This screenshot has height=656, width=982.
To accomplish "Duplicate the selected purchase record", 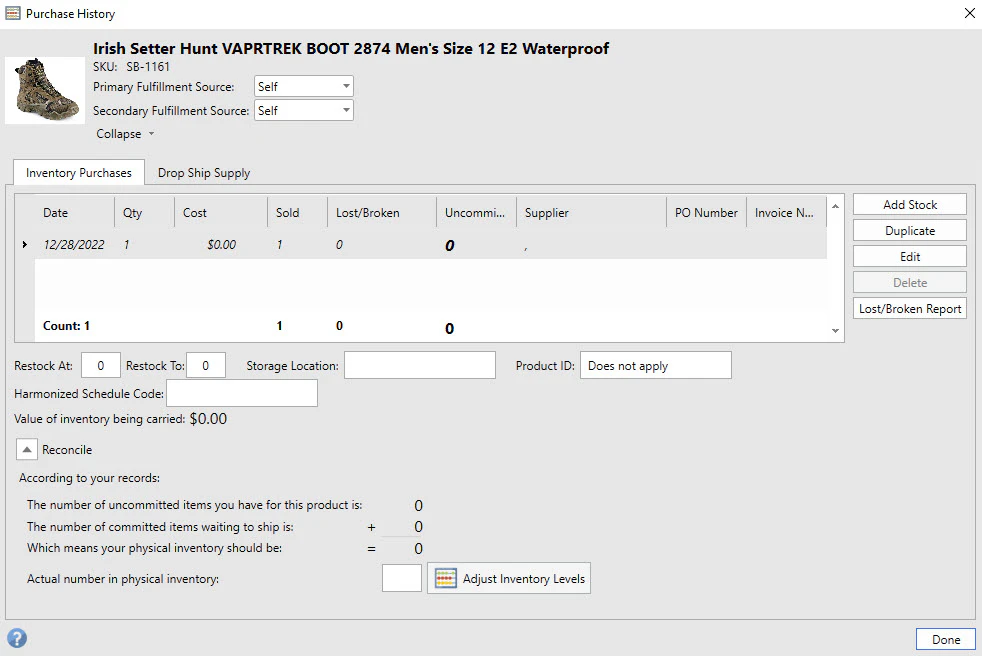I will point(909,230).
